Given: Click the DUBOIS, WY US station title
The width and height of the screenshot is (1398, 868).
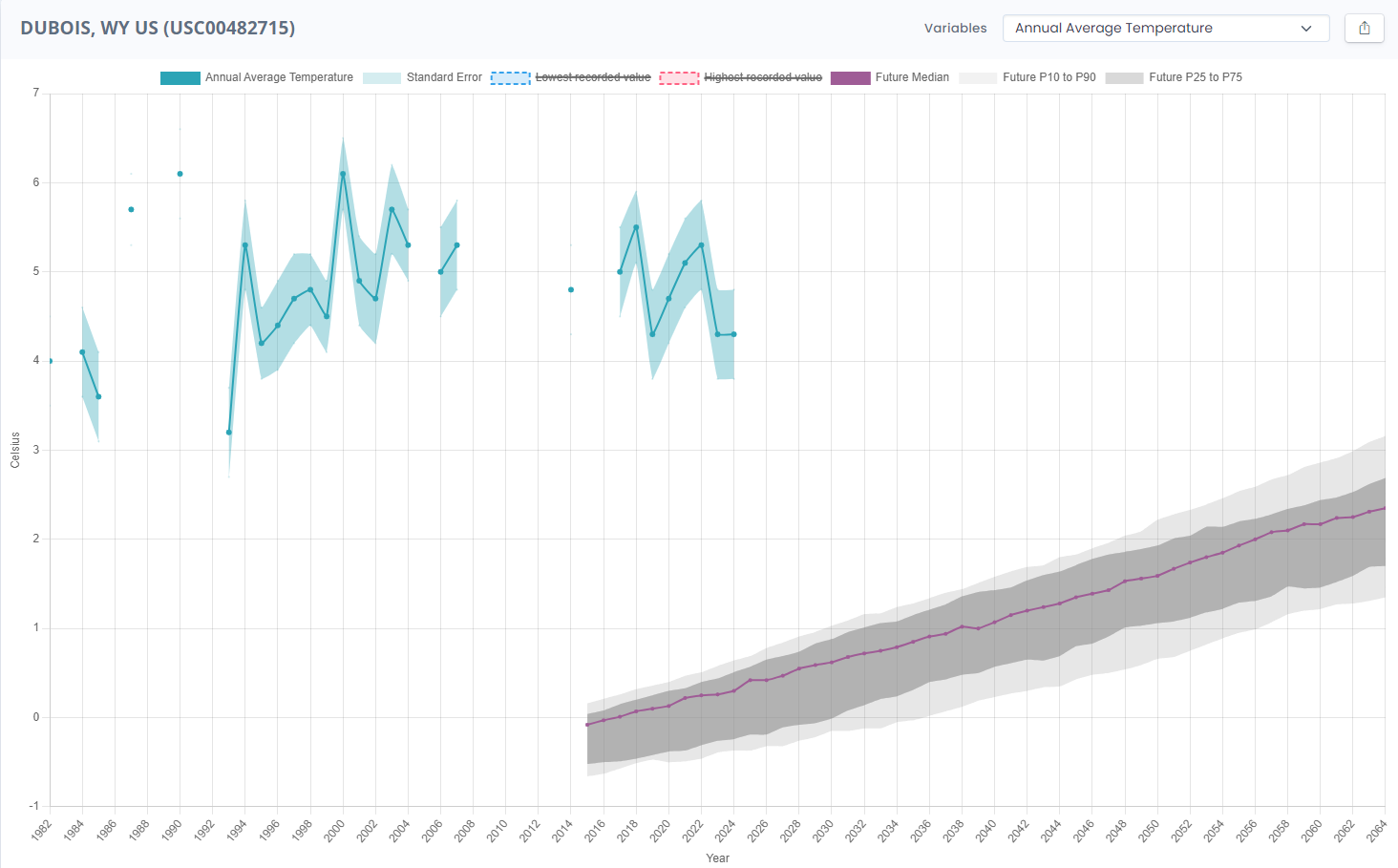Looking at the screenshot, I should pyautogui.click(x=158, y=28).
